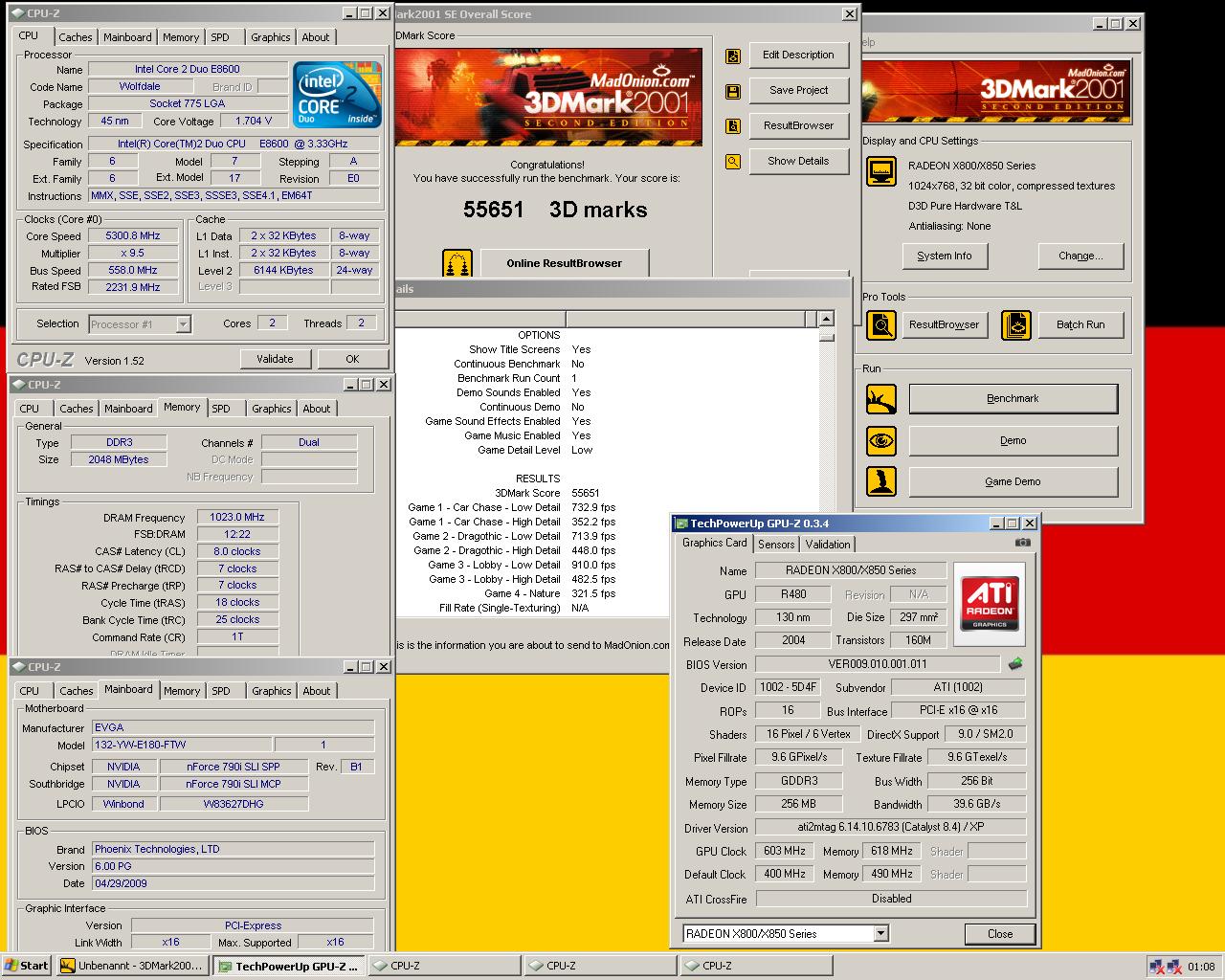1225x980 pixels.
Task: Click the Batch Run document icon
Action: [x=1015, y=325]
